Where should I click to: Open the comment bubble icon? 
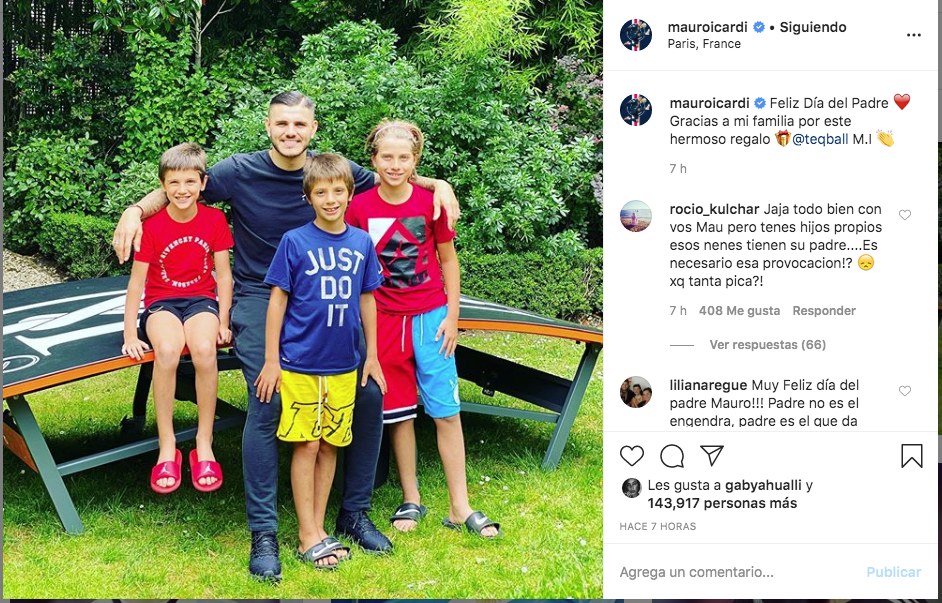click(672, 456)
